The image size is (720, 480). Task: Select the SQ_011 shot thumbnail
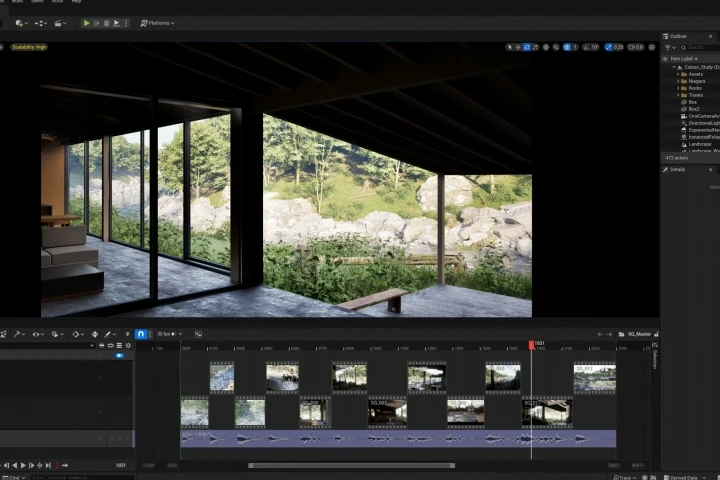[547, 412]
